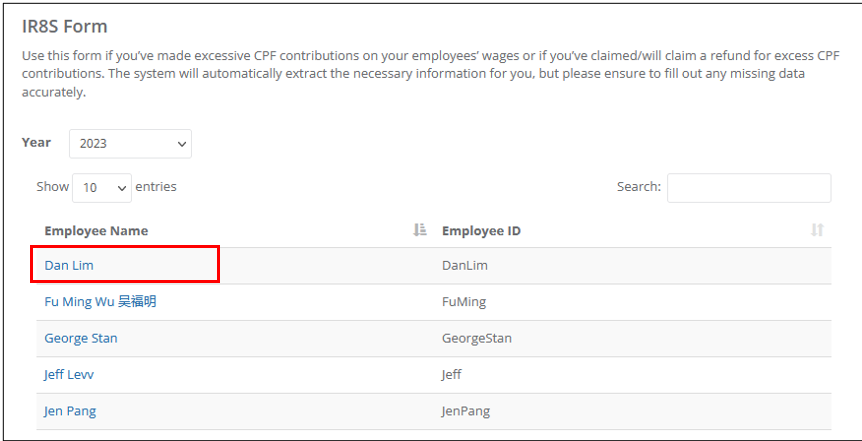This screenshot has width=862, height=441.
Task: Open the Year 2023 dropdown
Action: click(130, 144)
